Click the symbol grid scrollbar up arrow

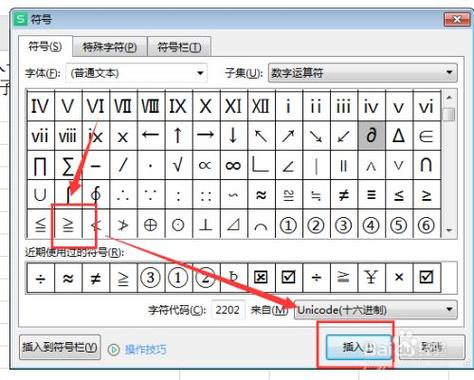pyautogui.click(x=449, y=98)
